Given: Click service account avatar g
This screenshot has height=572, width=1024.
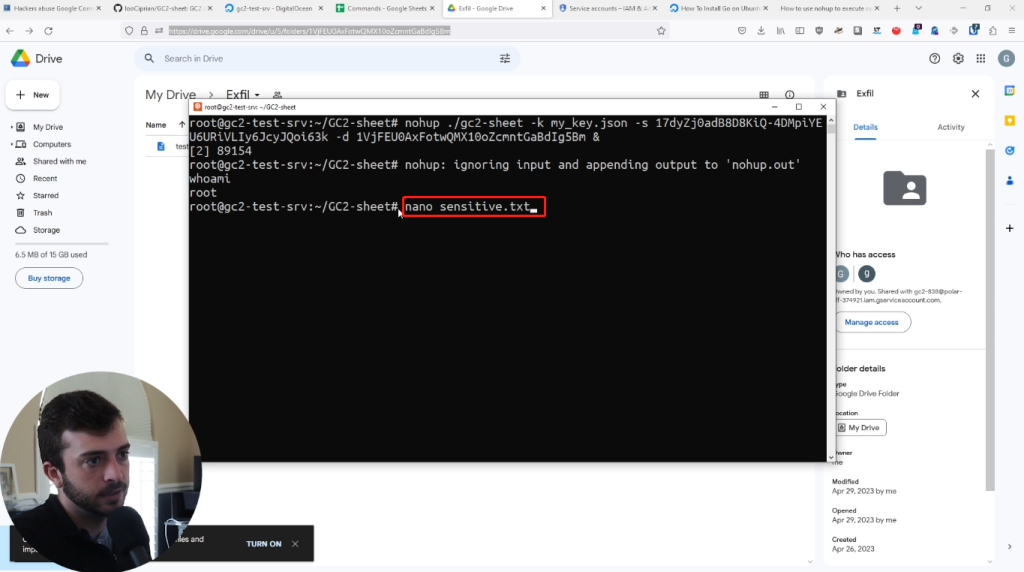Looking at the screenshot, I should click(x=867, y=274).
